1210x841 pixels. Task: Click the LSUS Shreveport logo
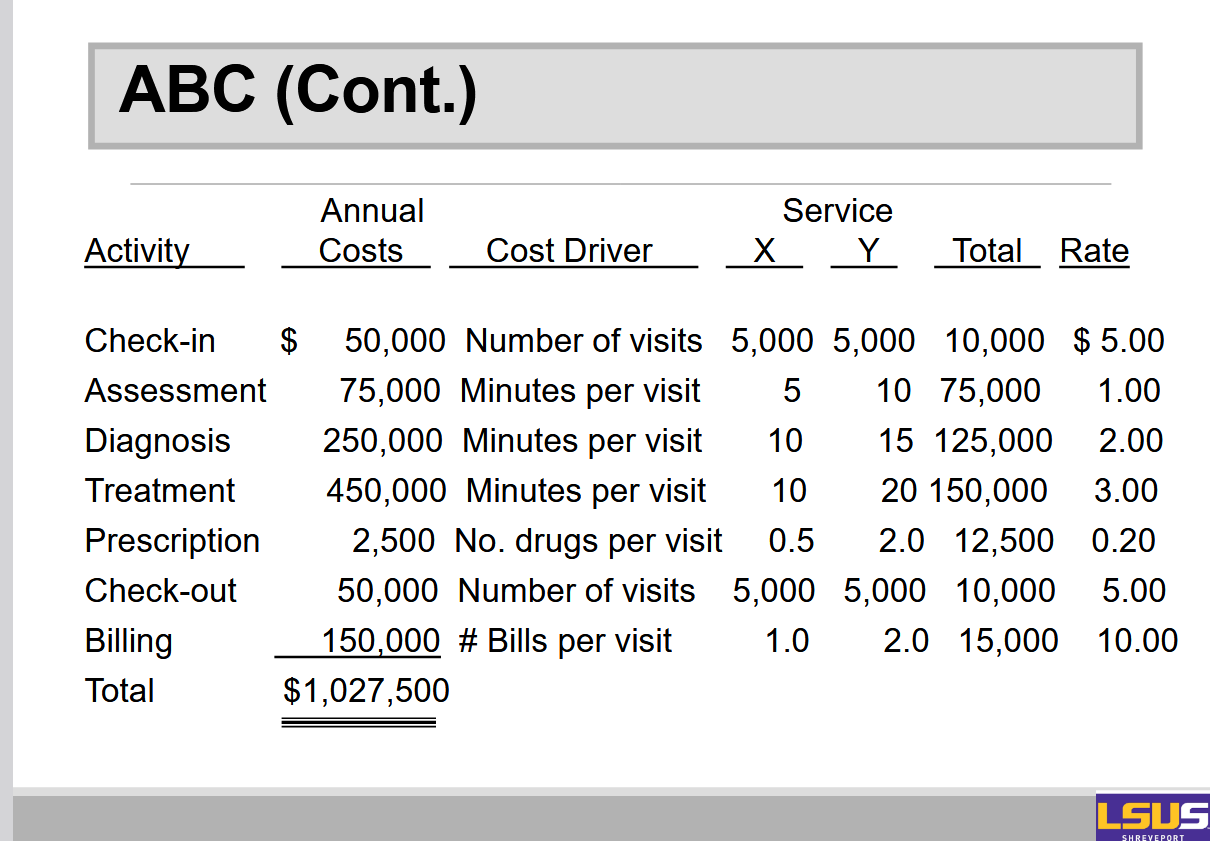[x=1152, y=817]
